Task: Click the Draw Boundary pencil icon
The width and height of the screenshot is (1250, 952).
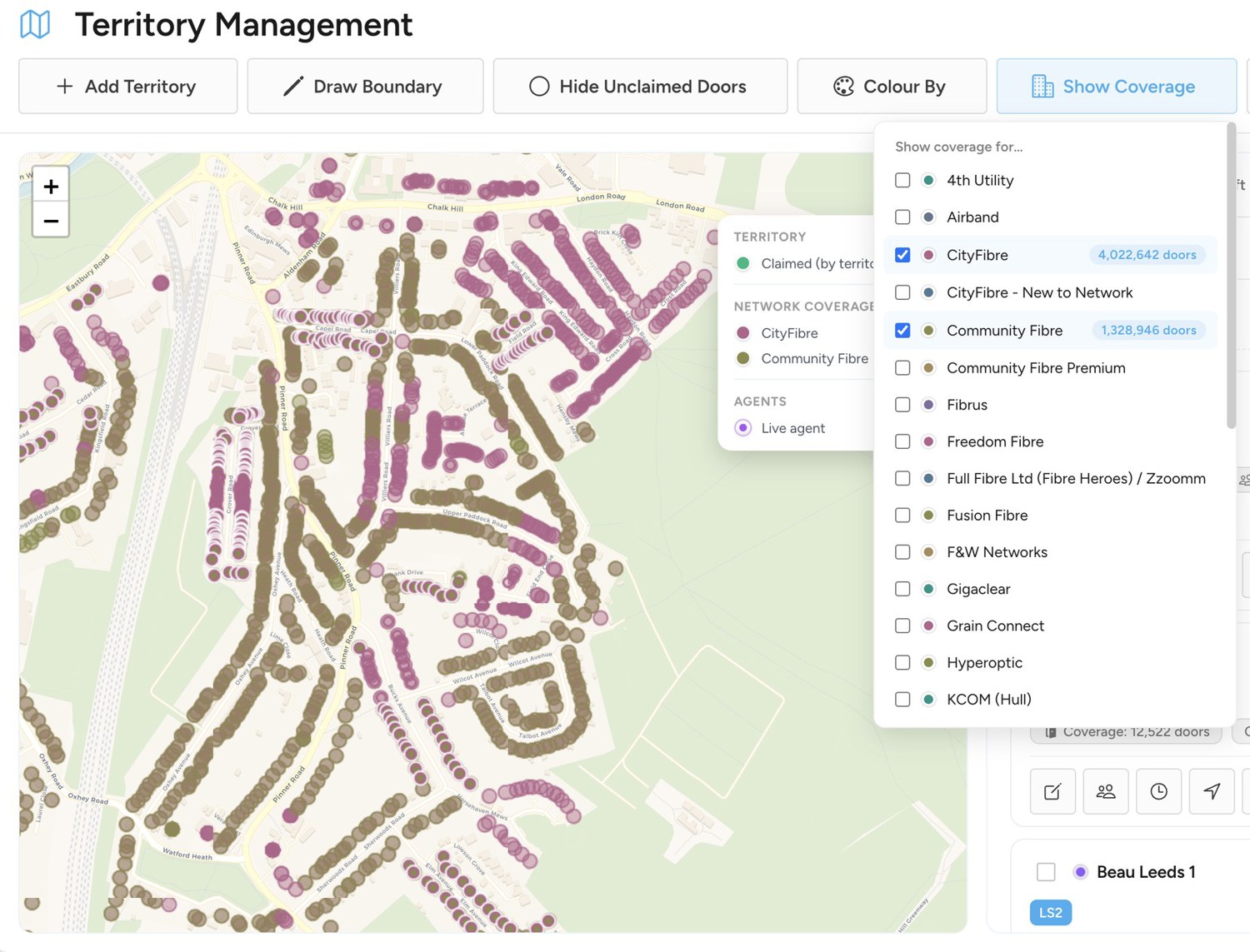Action: click(293, 87)
